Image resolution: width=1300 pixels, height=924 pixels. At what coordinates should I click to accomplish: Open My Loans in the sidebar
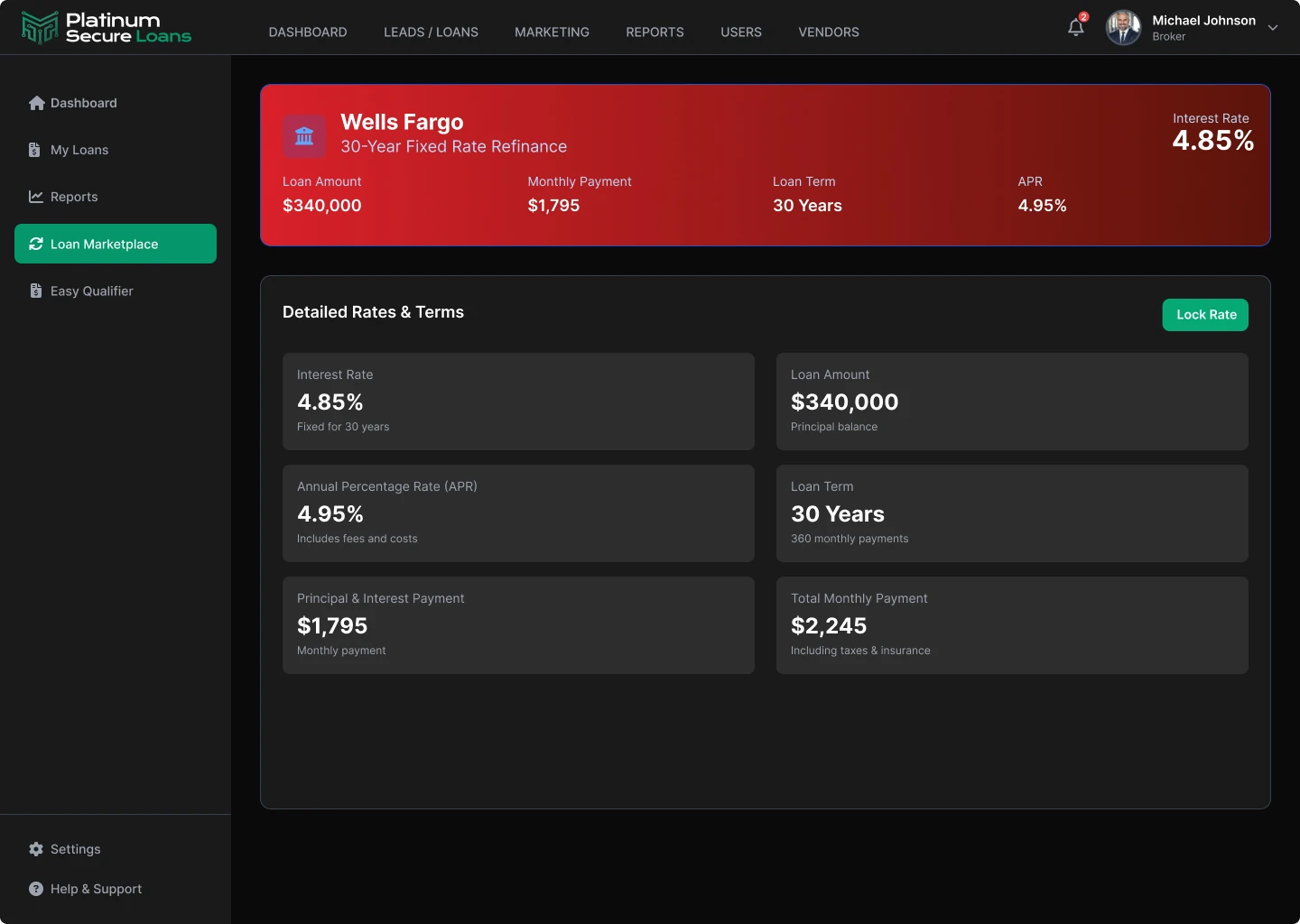[116, 150]
